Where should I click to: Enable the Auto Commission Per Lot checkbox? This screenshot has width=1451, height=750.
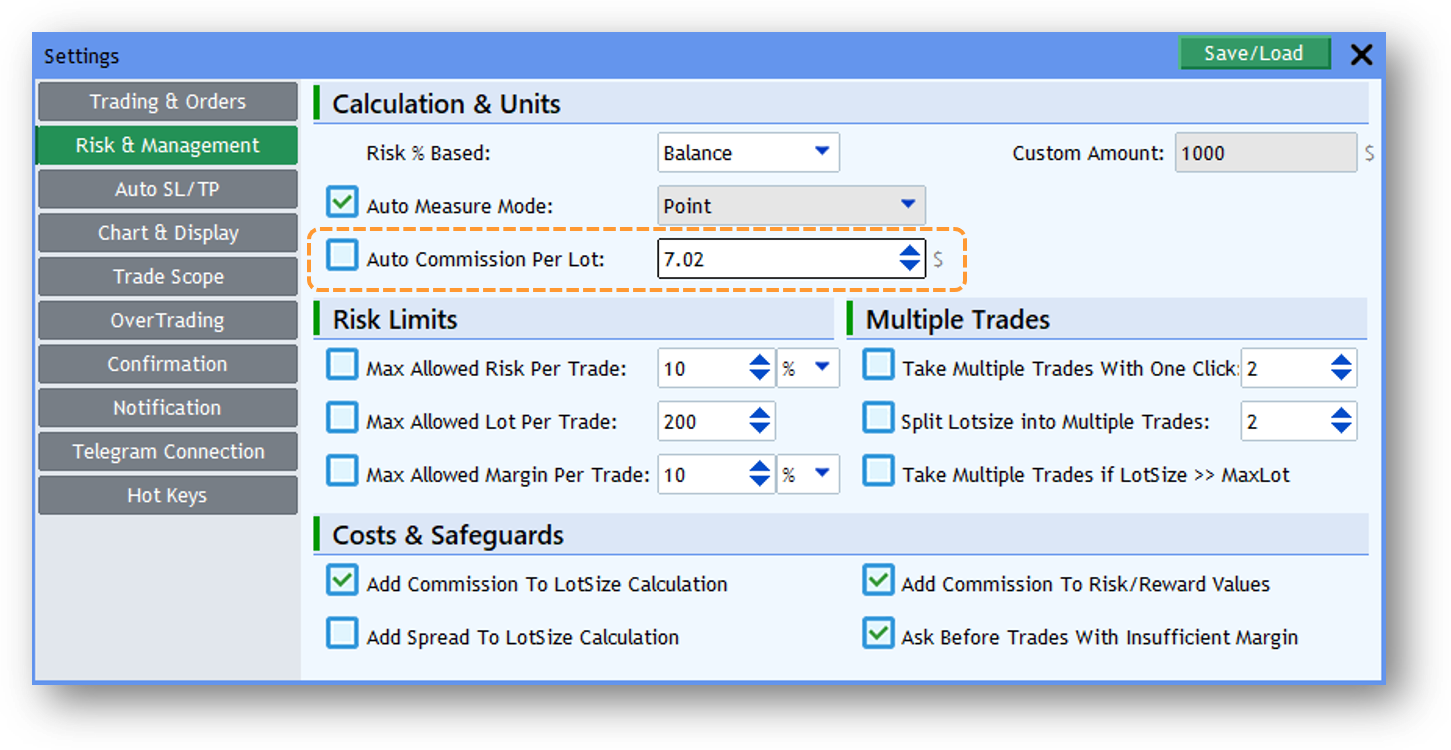click(x=342, y=256)
